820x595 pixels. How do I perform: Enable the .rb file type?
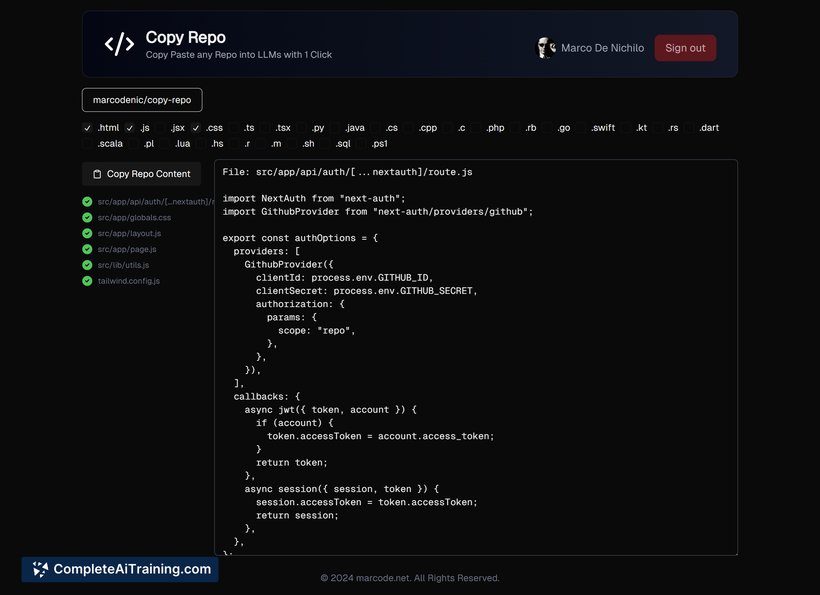pyautogui.click(x=515, y=128)
